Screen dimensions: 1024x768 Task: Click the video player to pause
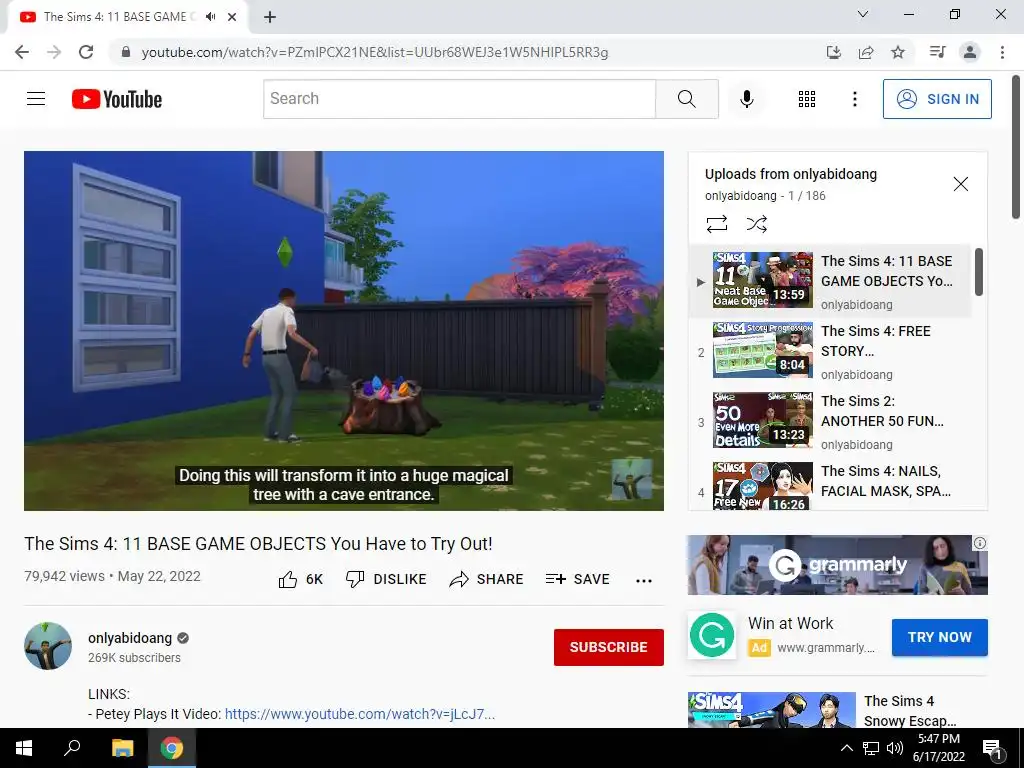coord(344,331)
